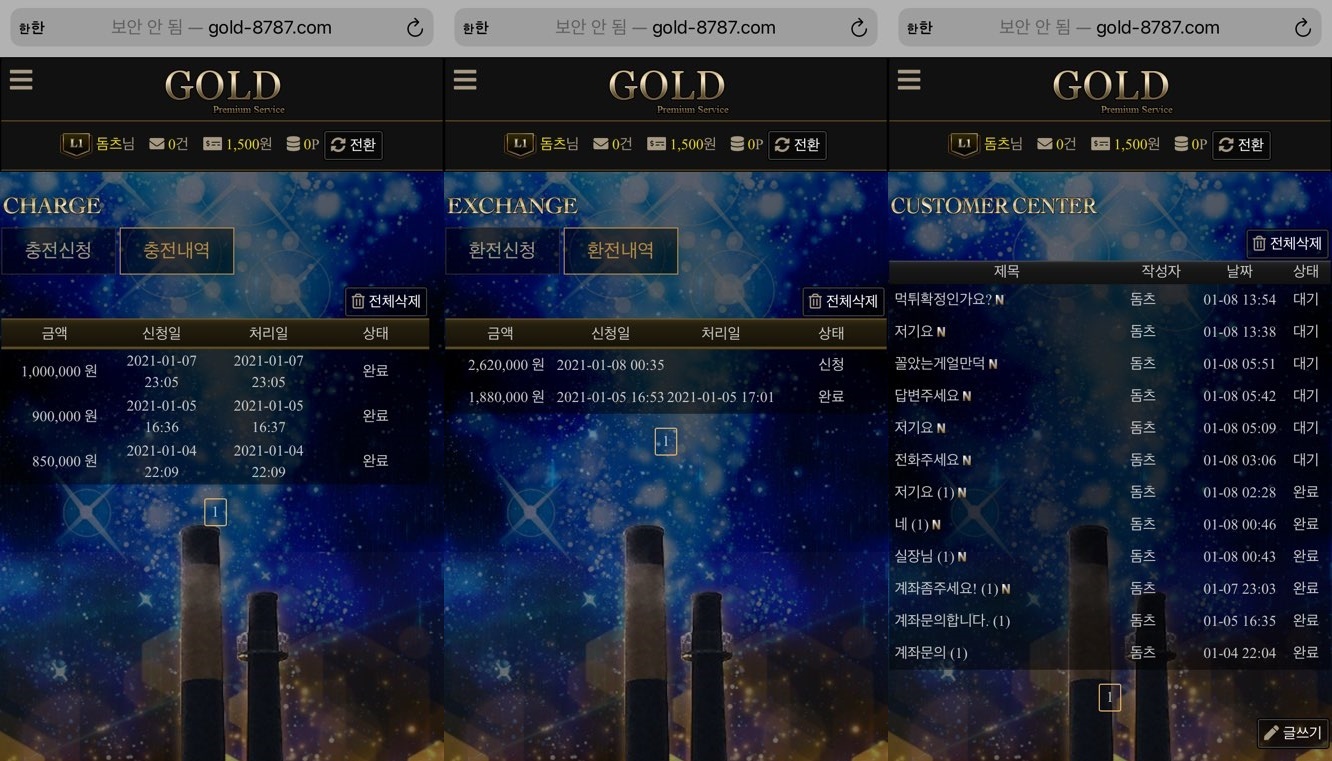1332x761 pixels.
Task: Open post titled 저기요 (1)
Action: (925, 492)
